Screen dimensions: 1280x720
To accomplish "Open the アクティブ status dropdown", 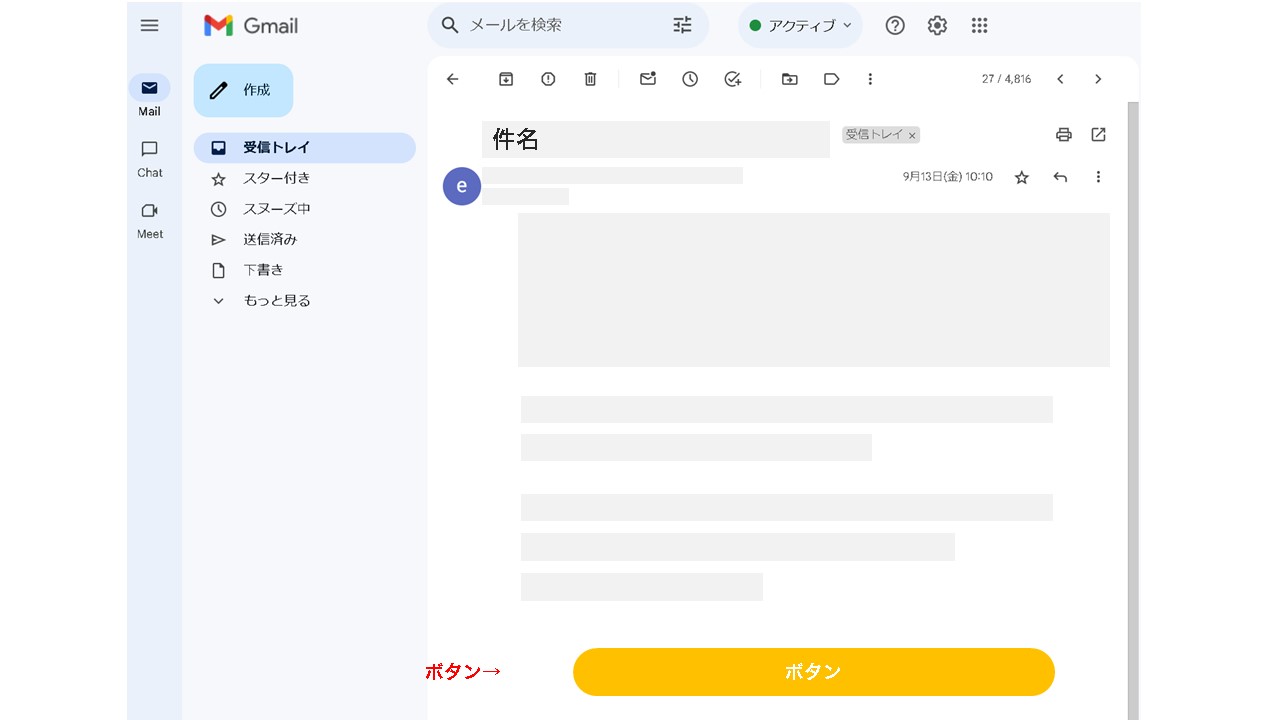I will click(x=800, y=25).
